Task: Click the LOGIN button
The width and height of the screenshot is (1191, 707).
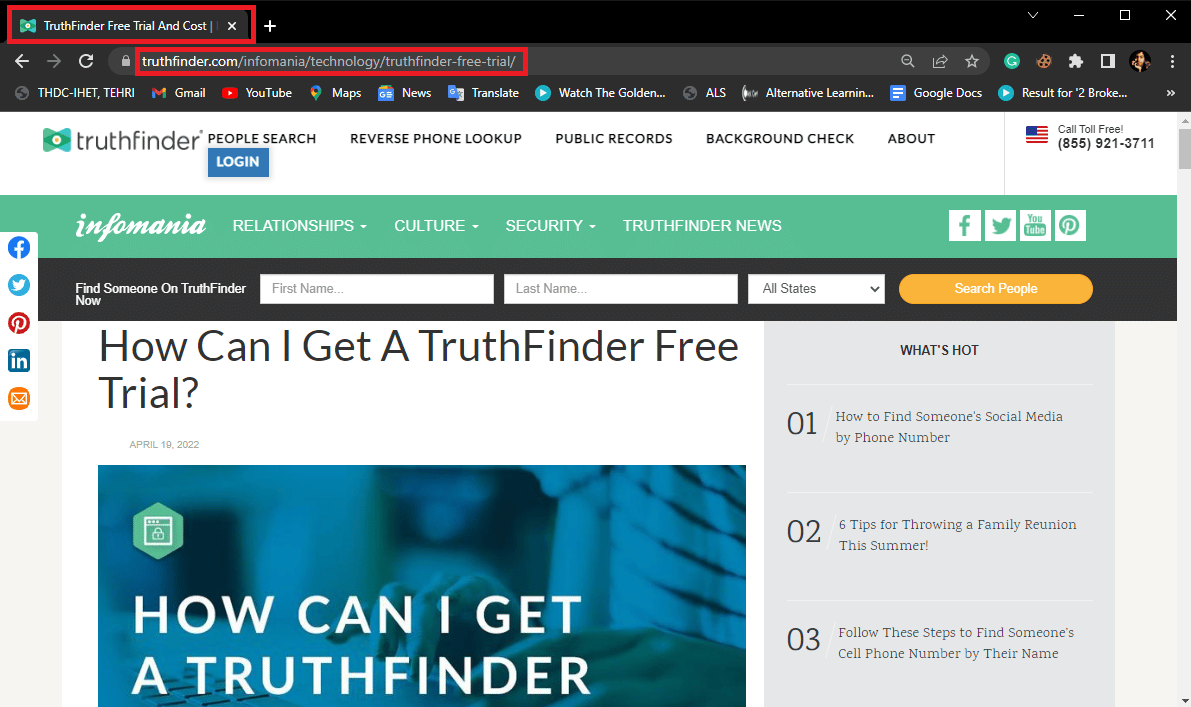Action: click(x=238, y=162)
